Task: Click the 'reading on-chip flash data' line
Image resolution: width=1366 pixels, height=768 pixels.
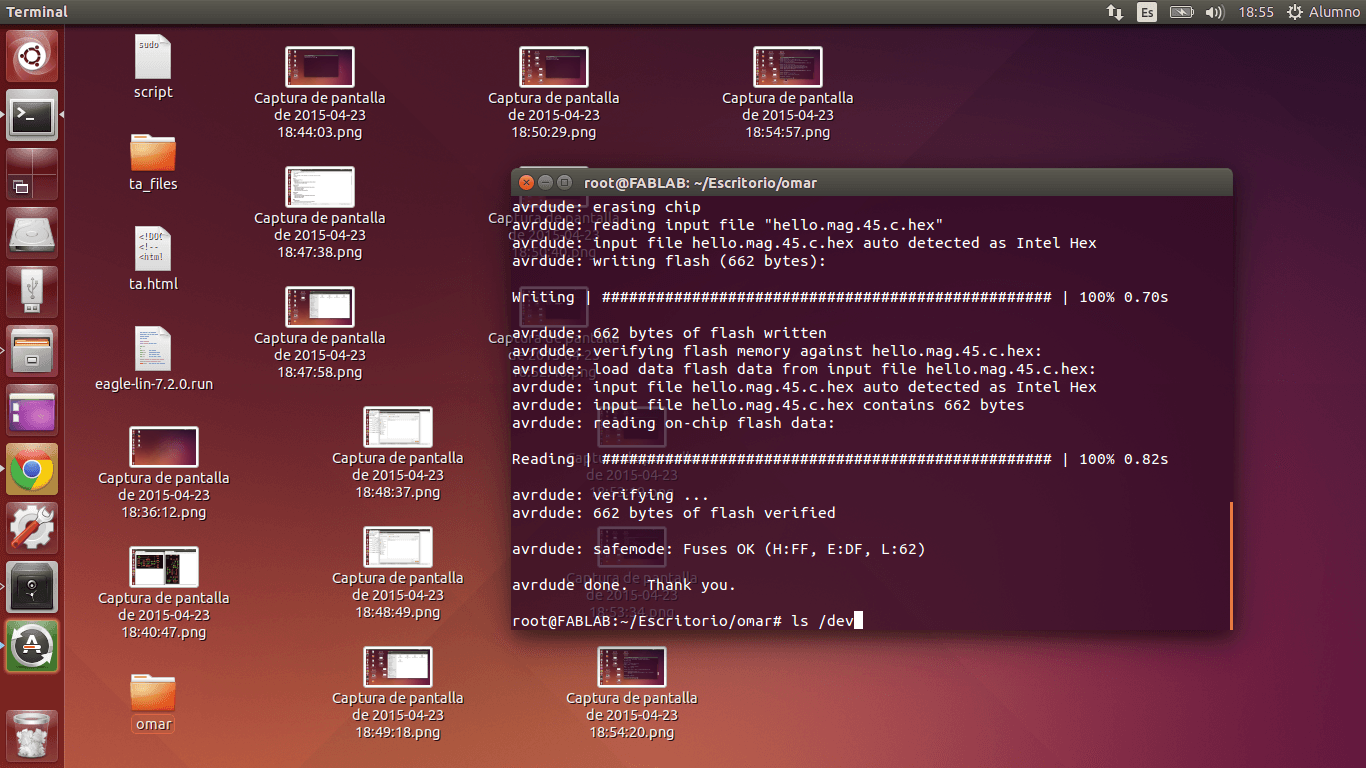Action: click(673, 423)
